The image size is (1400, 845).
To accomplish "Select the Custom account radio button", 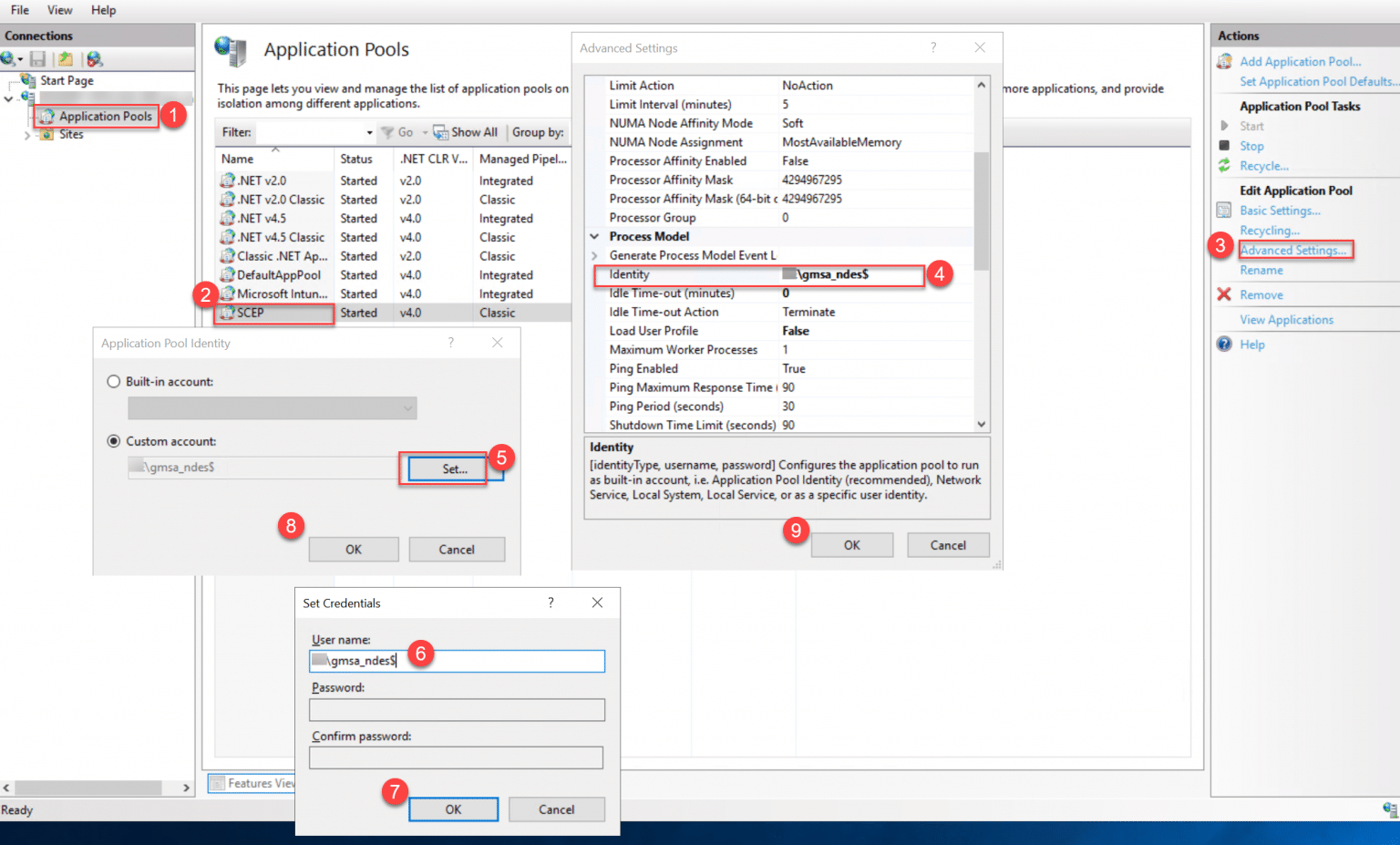I will point(113,440).
